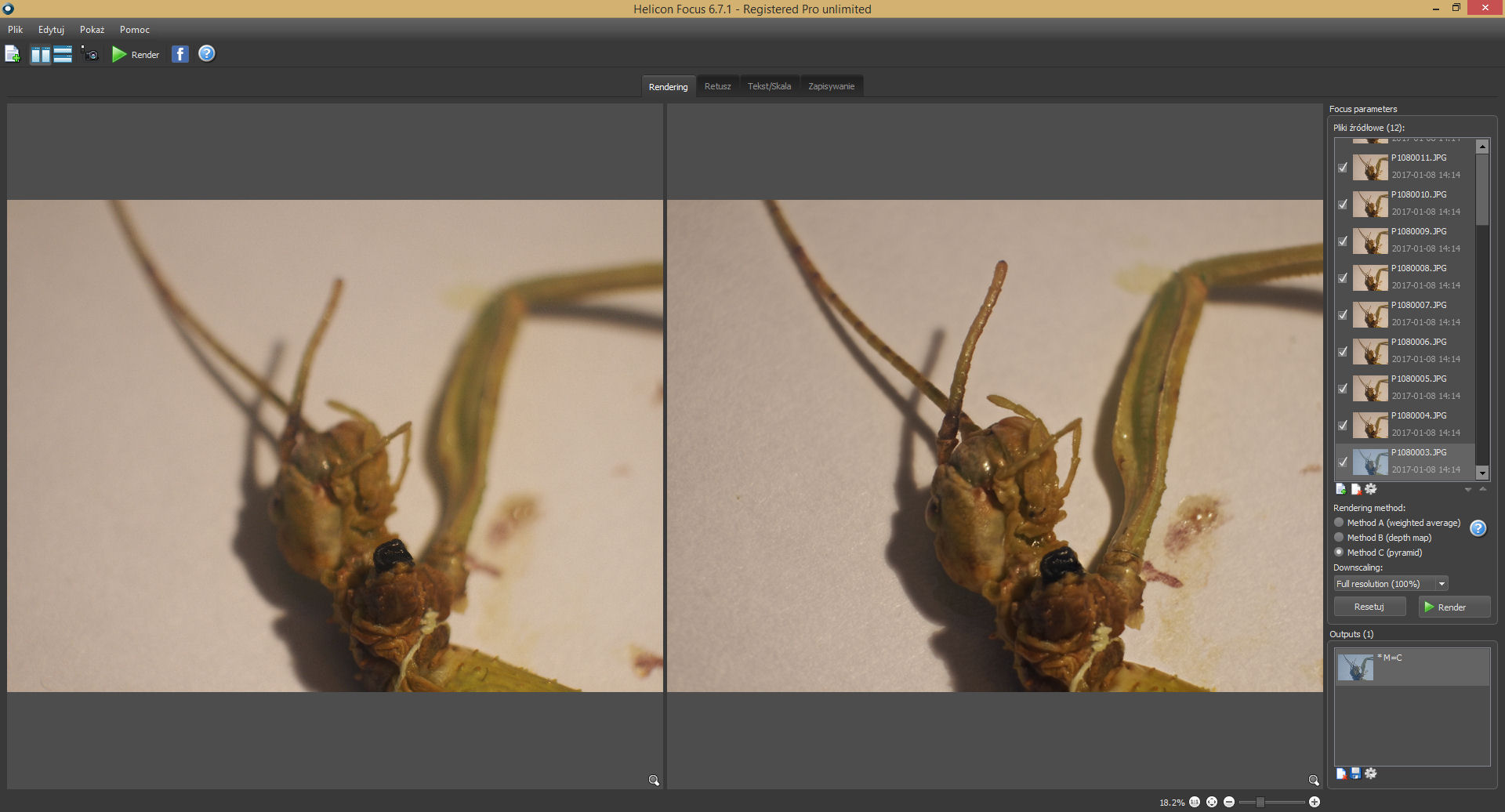Click rendering method help question mark
Image resolution: width=1505 pixels, height=812 pixels.
(x=1478, y=528)
